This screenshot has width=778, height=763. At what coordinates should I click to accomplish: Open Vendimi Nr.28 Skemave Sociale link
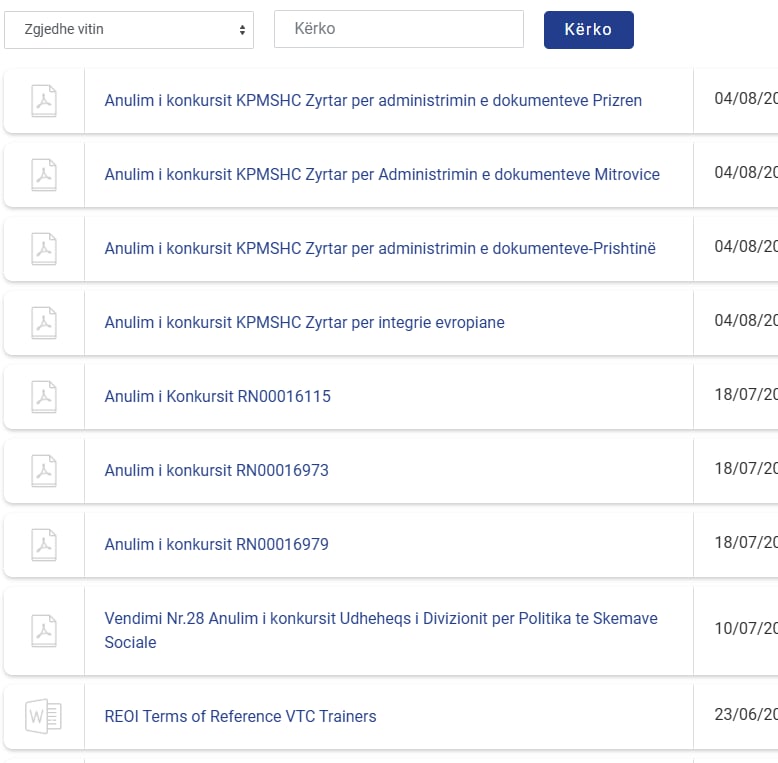pyautogui.click(x=381, y=630)
